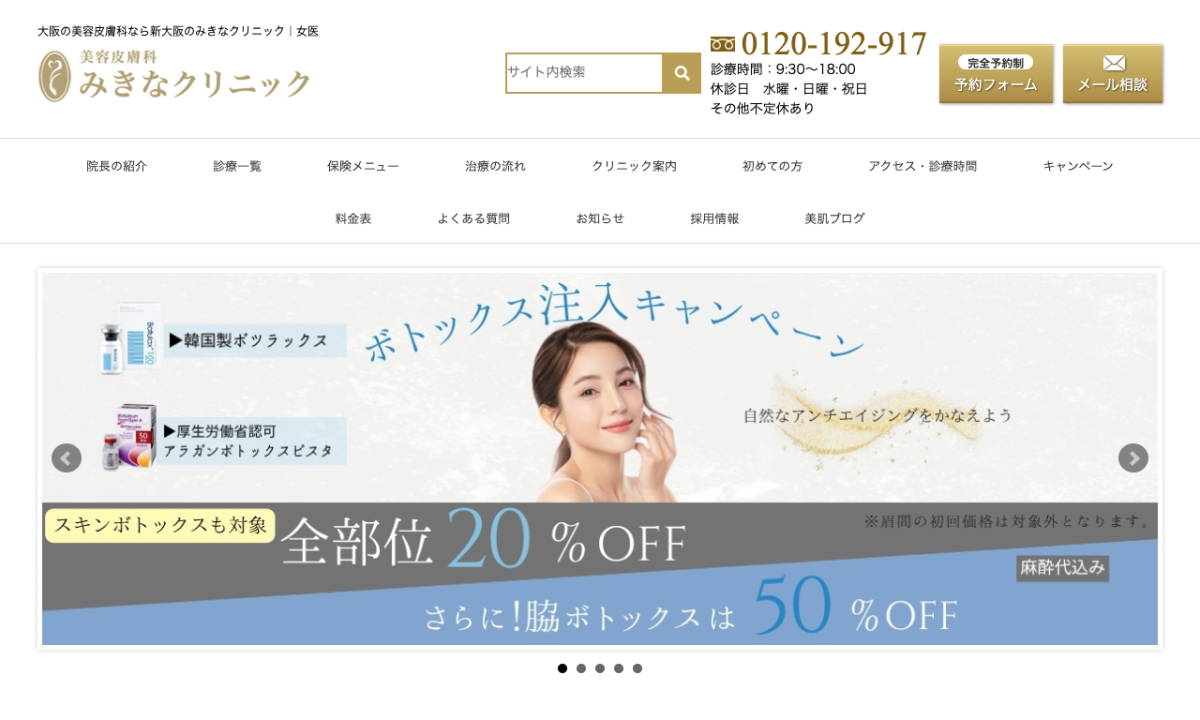Click the free-dial phone icon
The image size is (1200, 720).
tap(723, 44)
